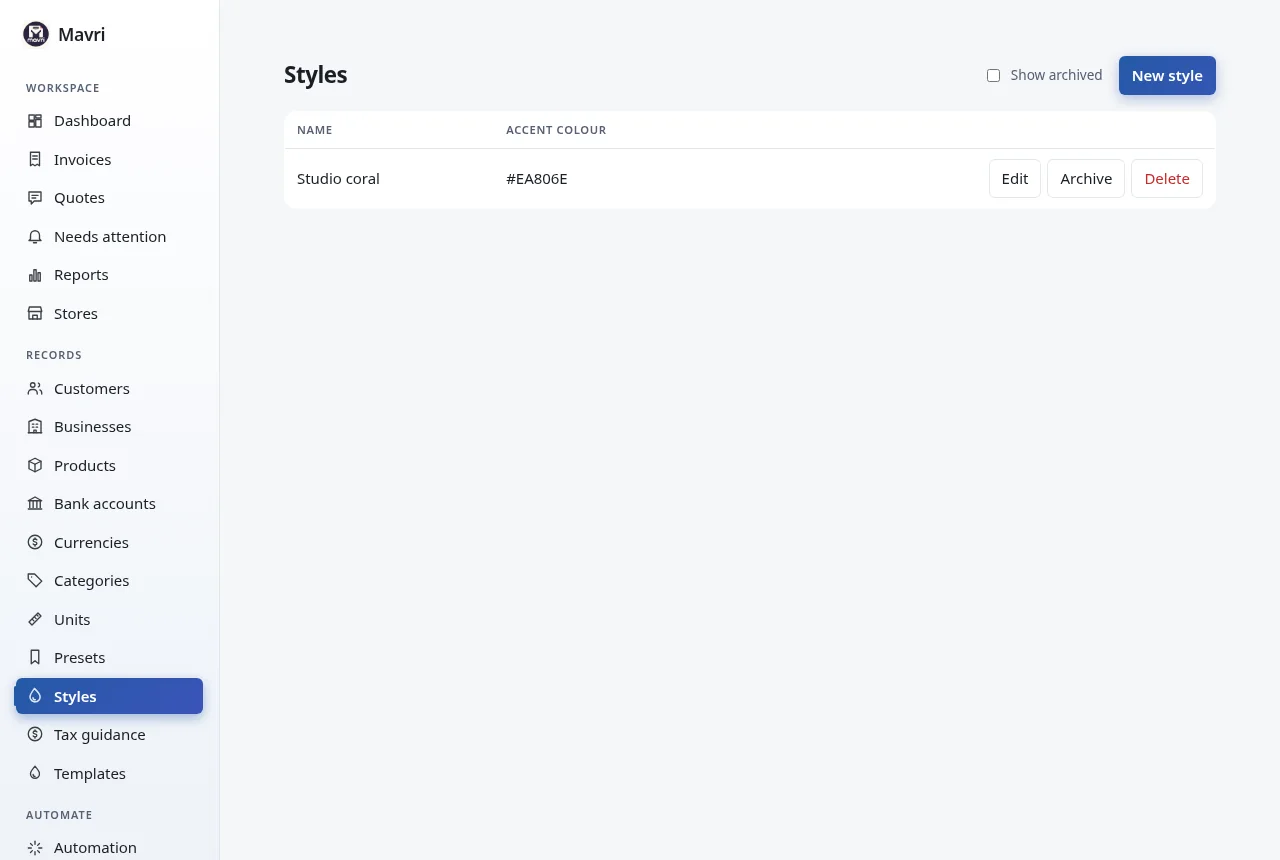
Task: Click the Automation sparkle icon
Action: tap(35, 848)
